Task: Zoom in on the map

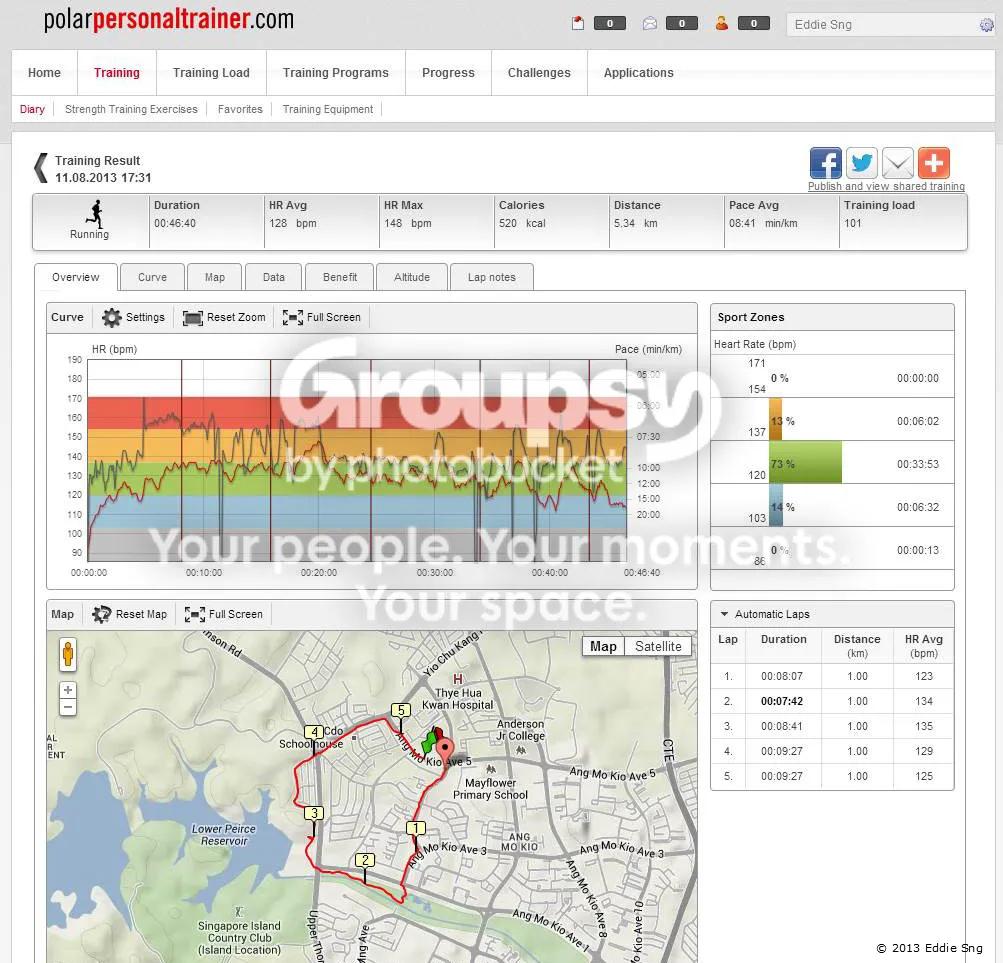Action: click(68, 690)
